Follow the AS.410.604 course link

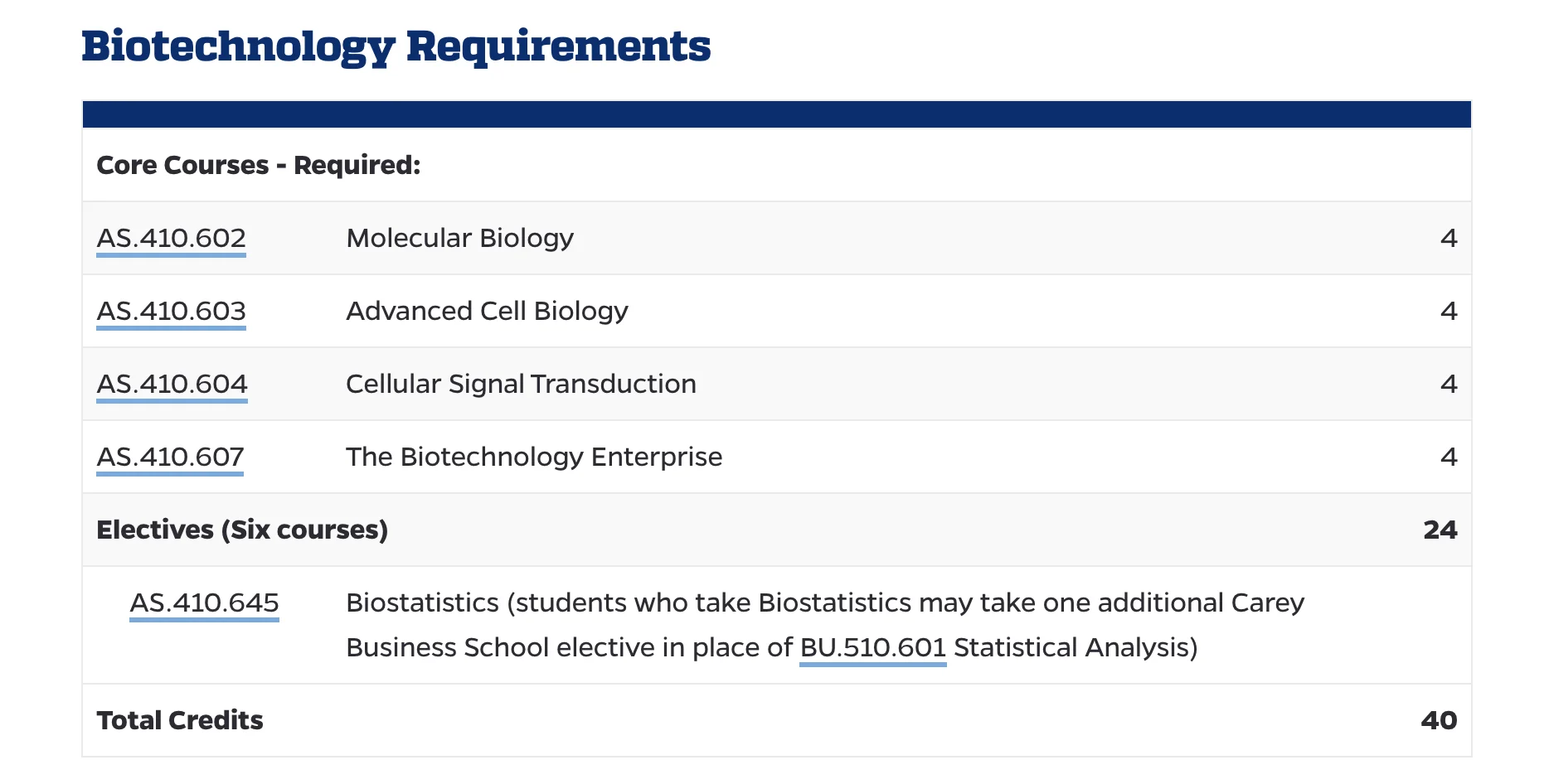(x=172, y=385)
